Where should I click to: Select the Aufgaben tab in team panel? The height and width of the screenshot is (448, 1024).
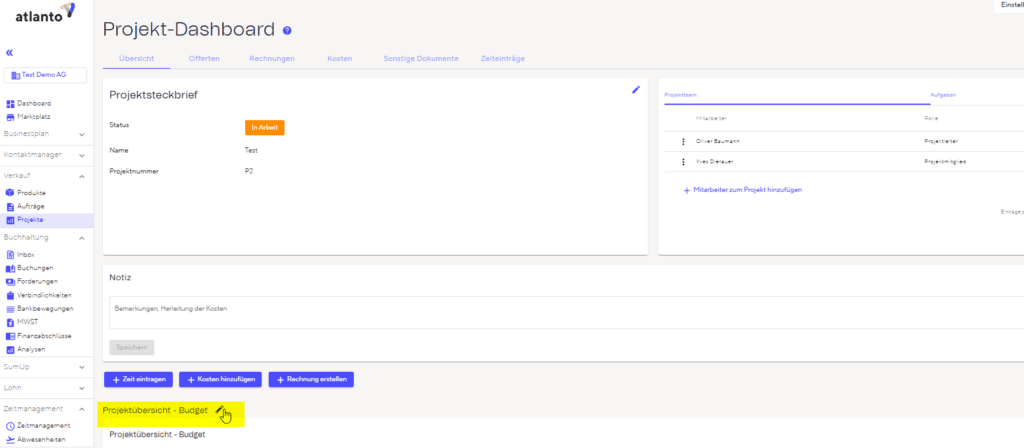coord(943,94)
